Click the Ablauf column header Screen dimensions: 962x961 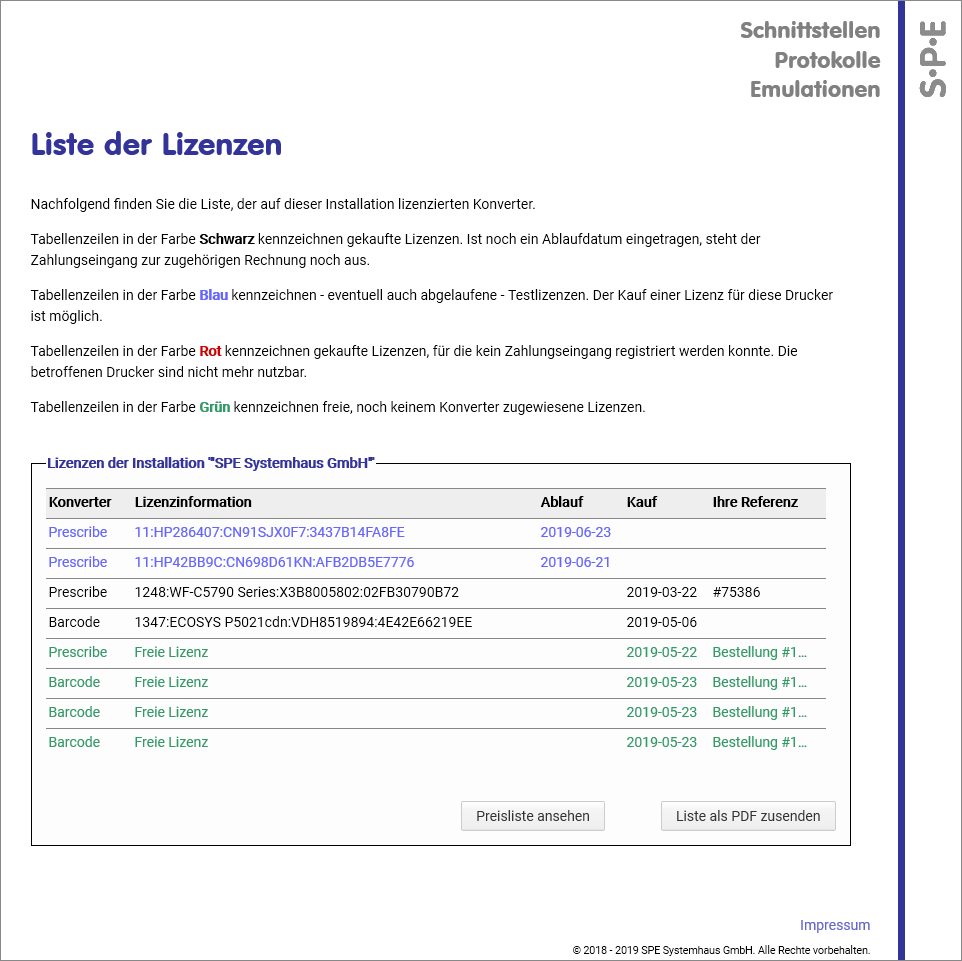(561, 502)
